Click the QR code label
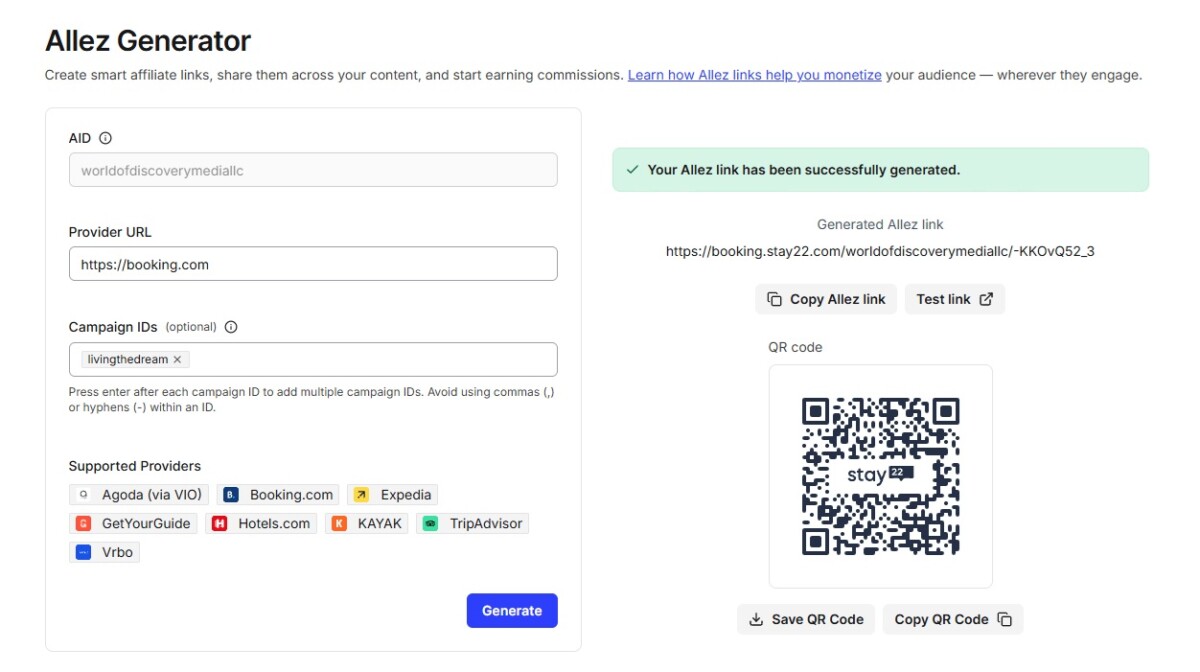 pos(795,347)
